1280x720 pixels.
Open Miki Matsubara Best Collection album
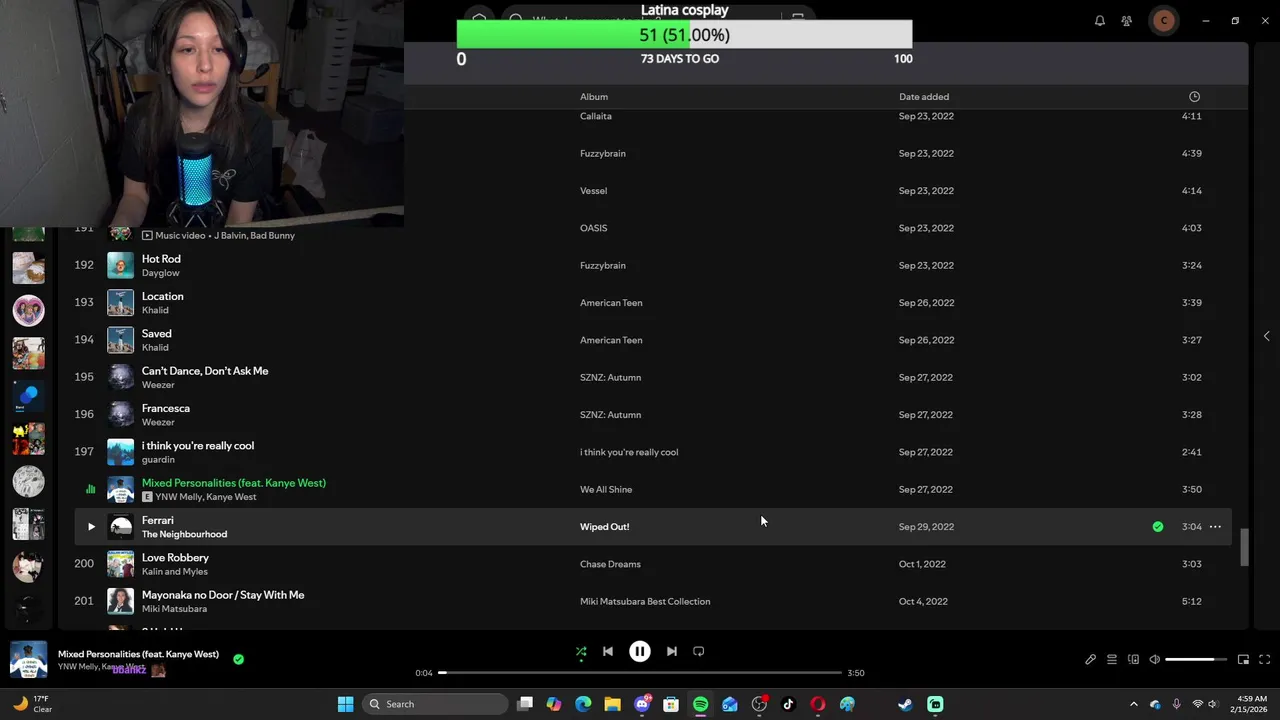click(645, 602)
